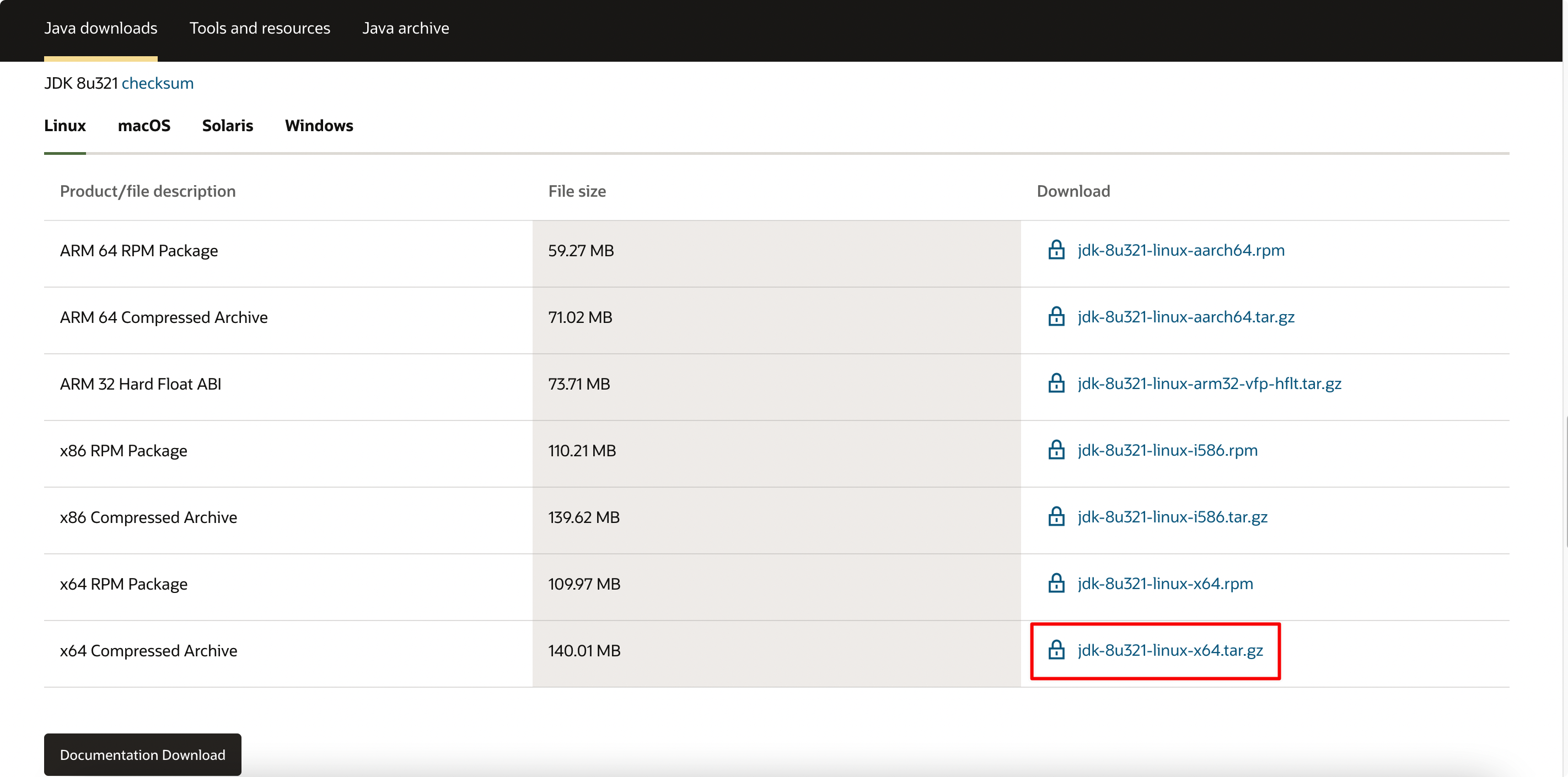
Task: Click lock icon beside jdk-8u321-linux-i586.tar.gz
Action: [x=1056, y=516]
